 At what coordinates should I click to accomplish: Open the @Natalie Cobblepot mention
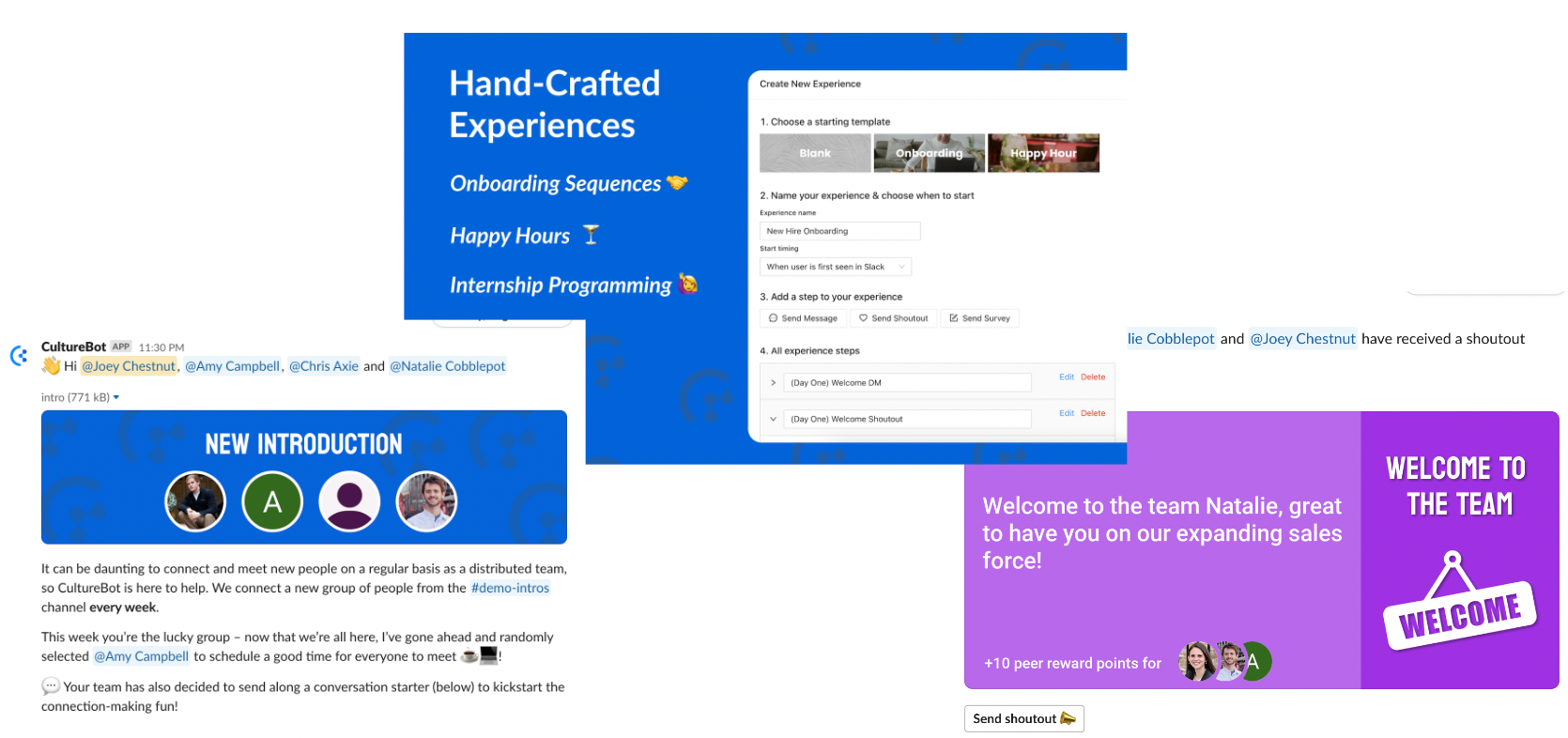[x=447, y=366]
